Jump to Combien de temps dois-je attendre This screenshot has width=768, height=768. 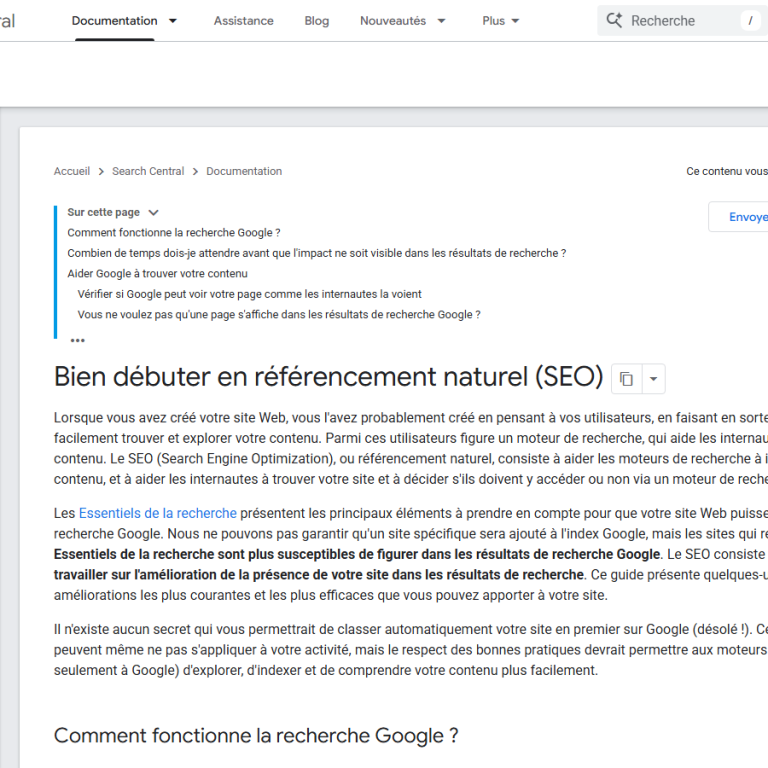(x=316, y=253)
